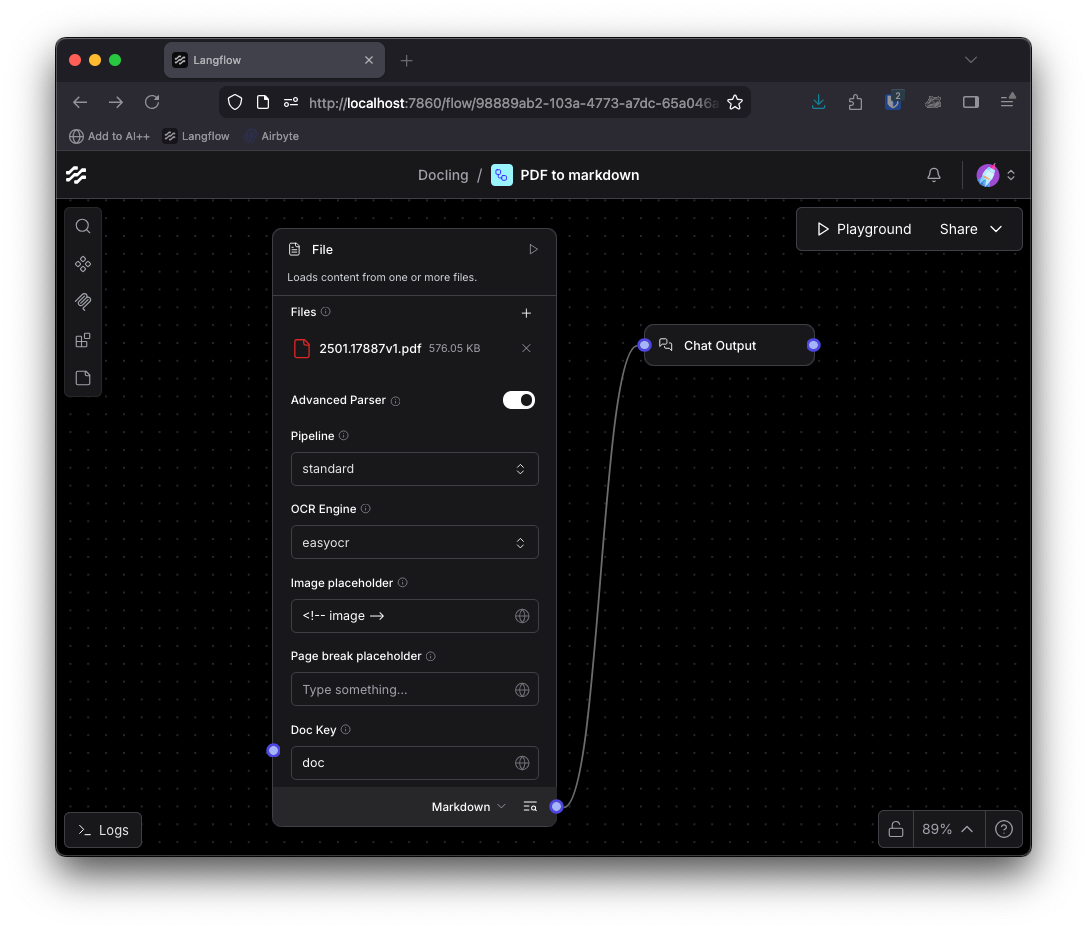The image size is (1087, 930).
Task: Click the sticky note icon in the sidebar
Action: [x=83, y=378]
